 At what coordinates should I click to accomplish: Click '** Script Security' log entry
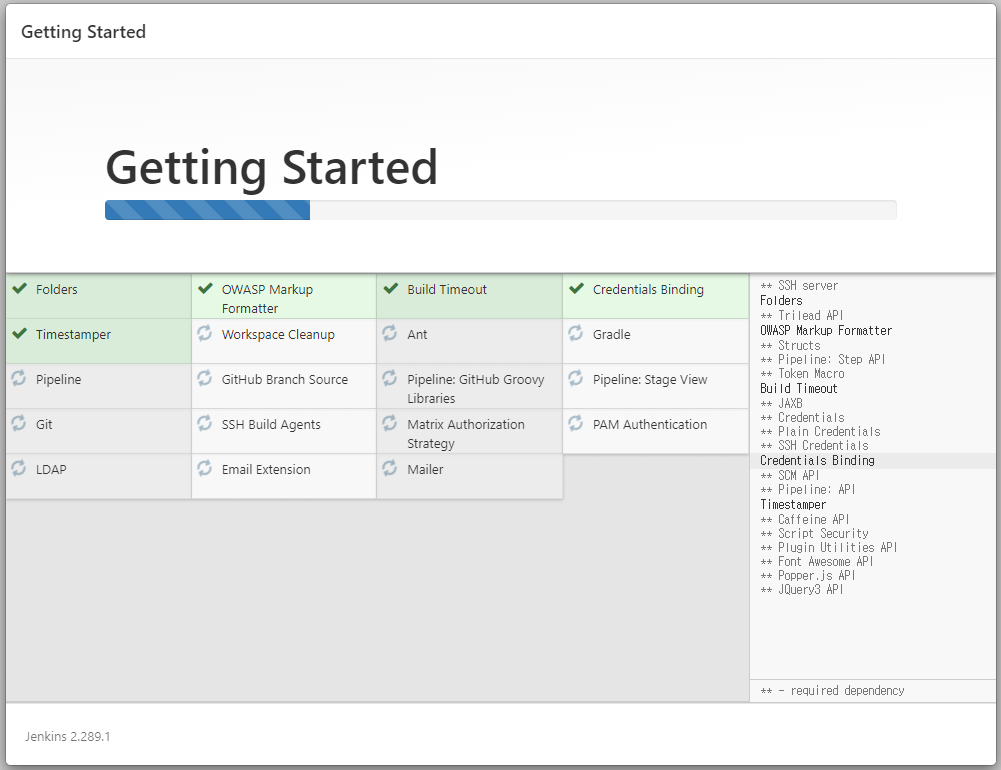(x=815, y=533)
